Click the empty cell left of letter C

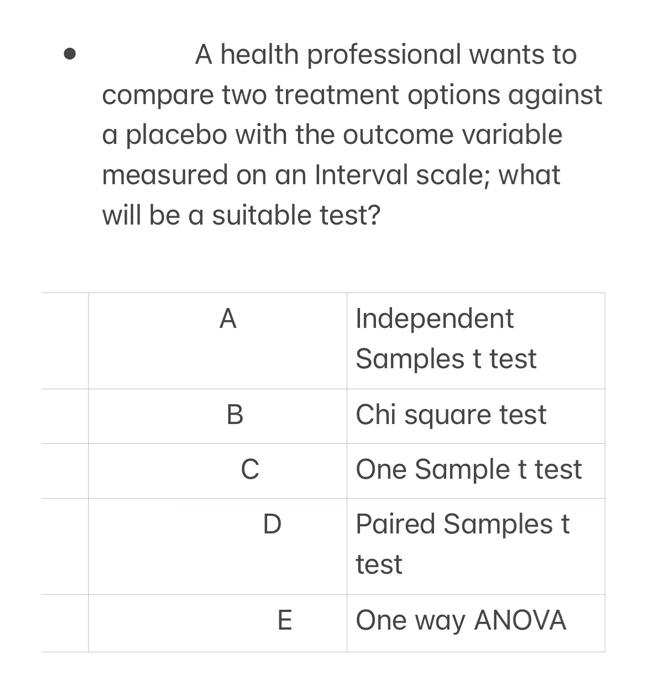pyautogui.click(x=65, y=471)
